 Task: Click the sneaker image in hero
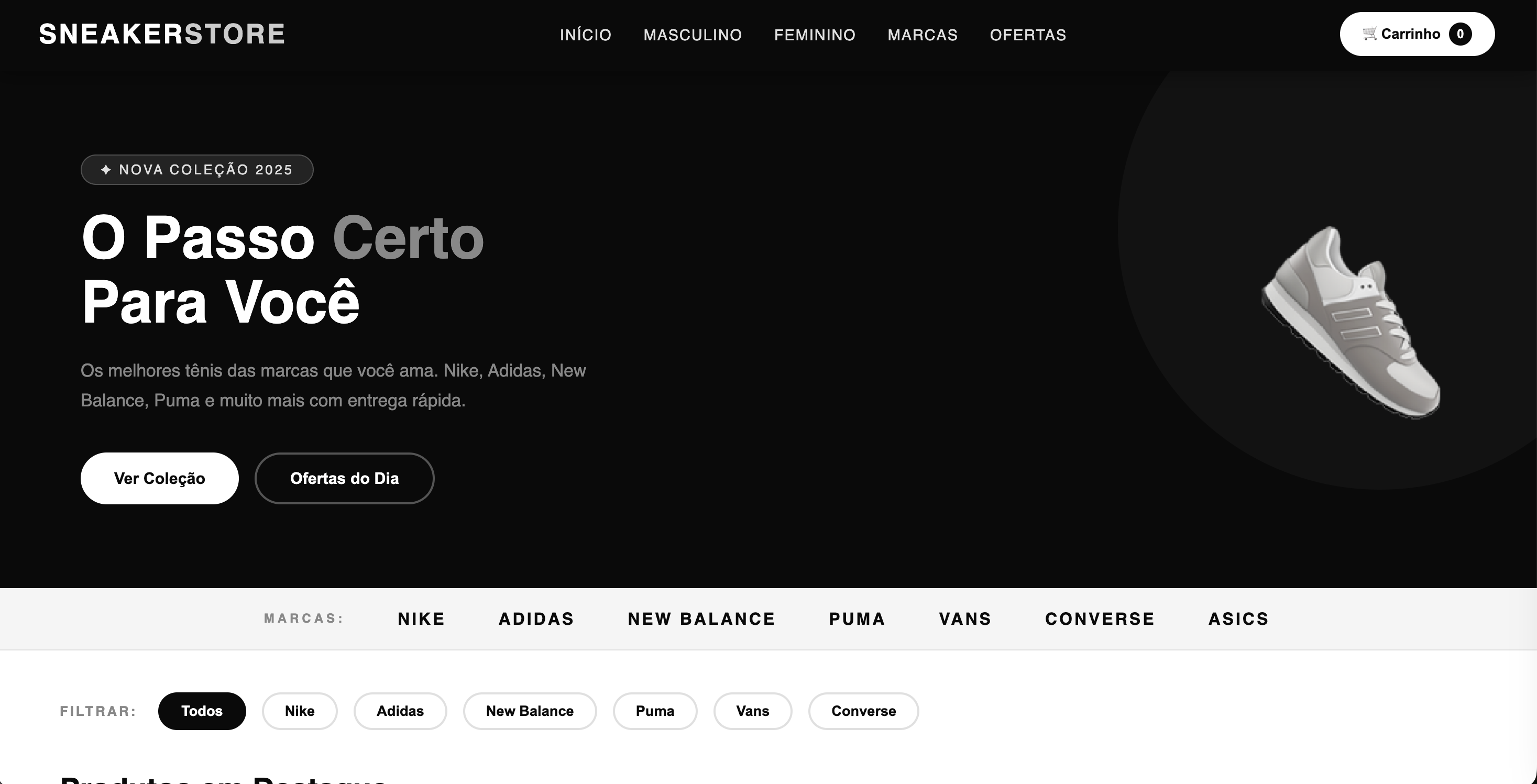click(x=1352, y=323)
